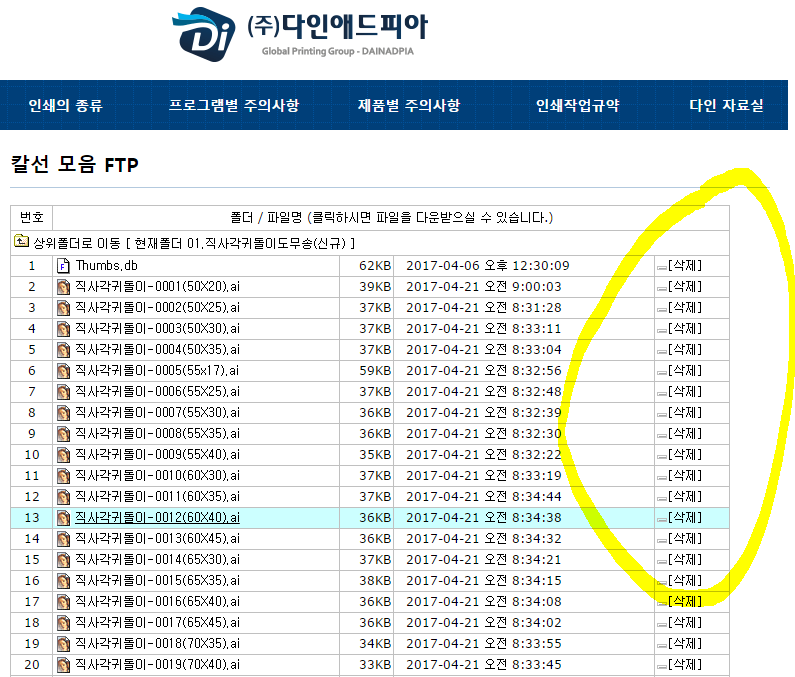Download 직사각귀돌이-0016(65X40).ai file
Image resolution: width=795 pixels, height=677 pixels.
point(157,601)
